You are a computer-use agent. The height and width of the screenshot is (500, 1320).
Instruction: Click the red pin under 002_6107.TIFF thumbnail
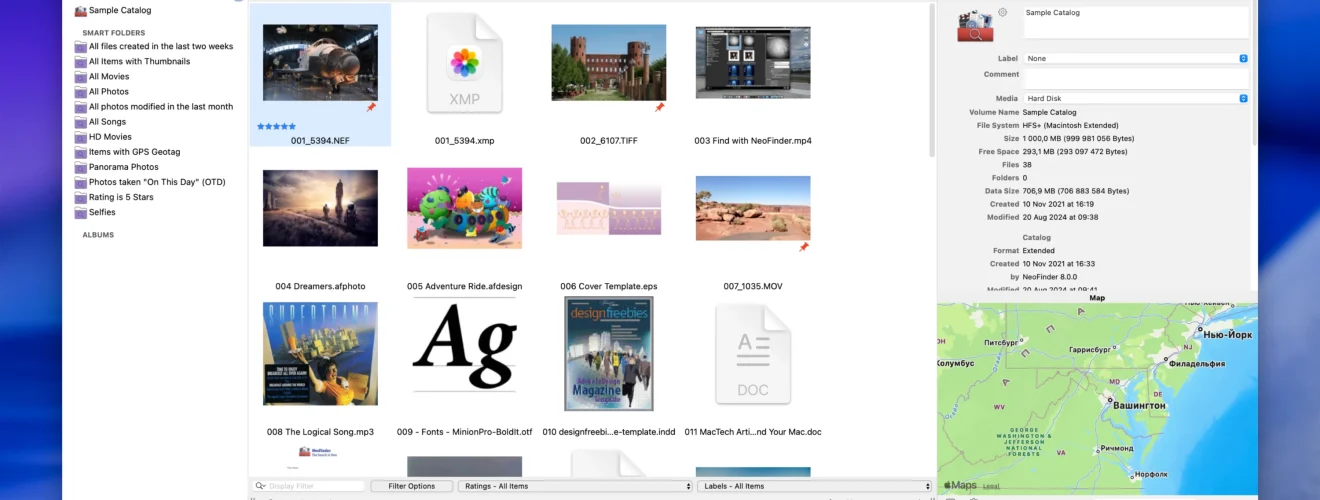pyautogui.click(x=659, y=107)
